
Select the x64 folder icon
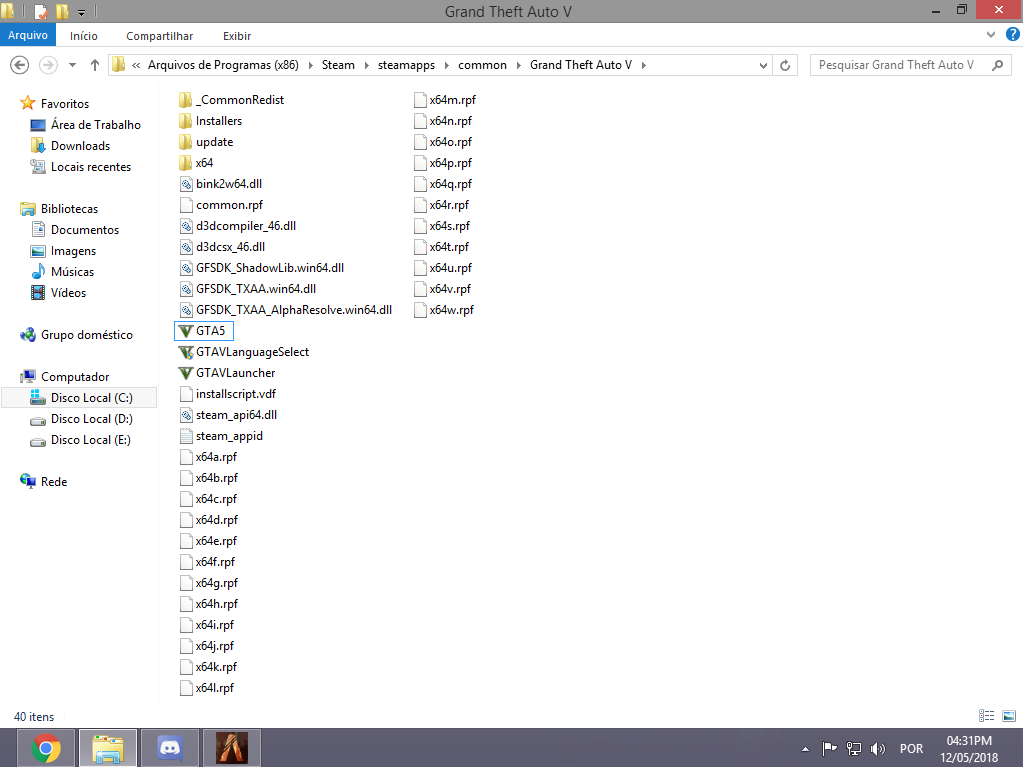186,163
